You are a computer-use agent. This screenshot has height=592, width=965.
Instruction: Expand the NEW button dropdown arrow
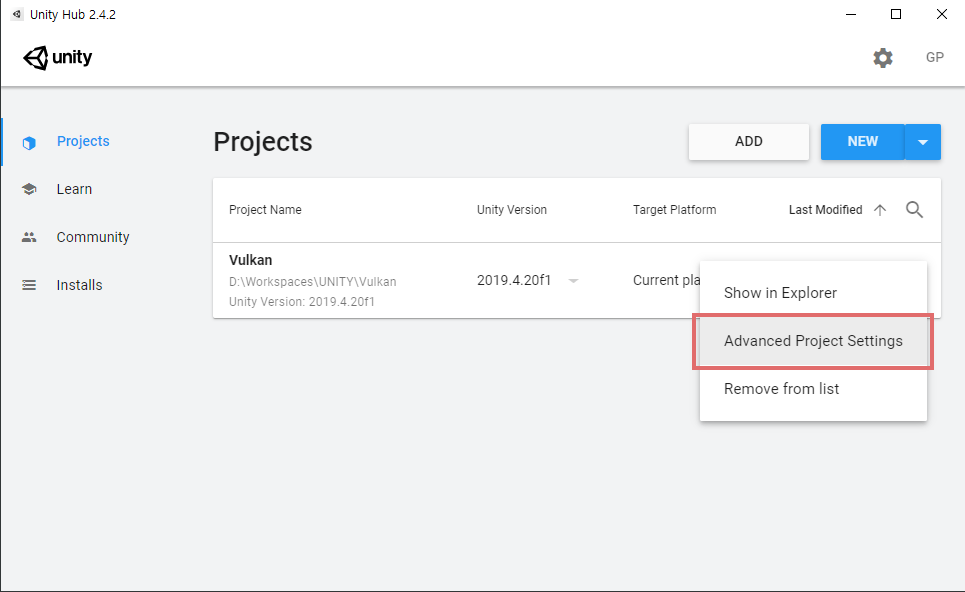click(923, 142)
